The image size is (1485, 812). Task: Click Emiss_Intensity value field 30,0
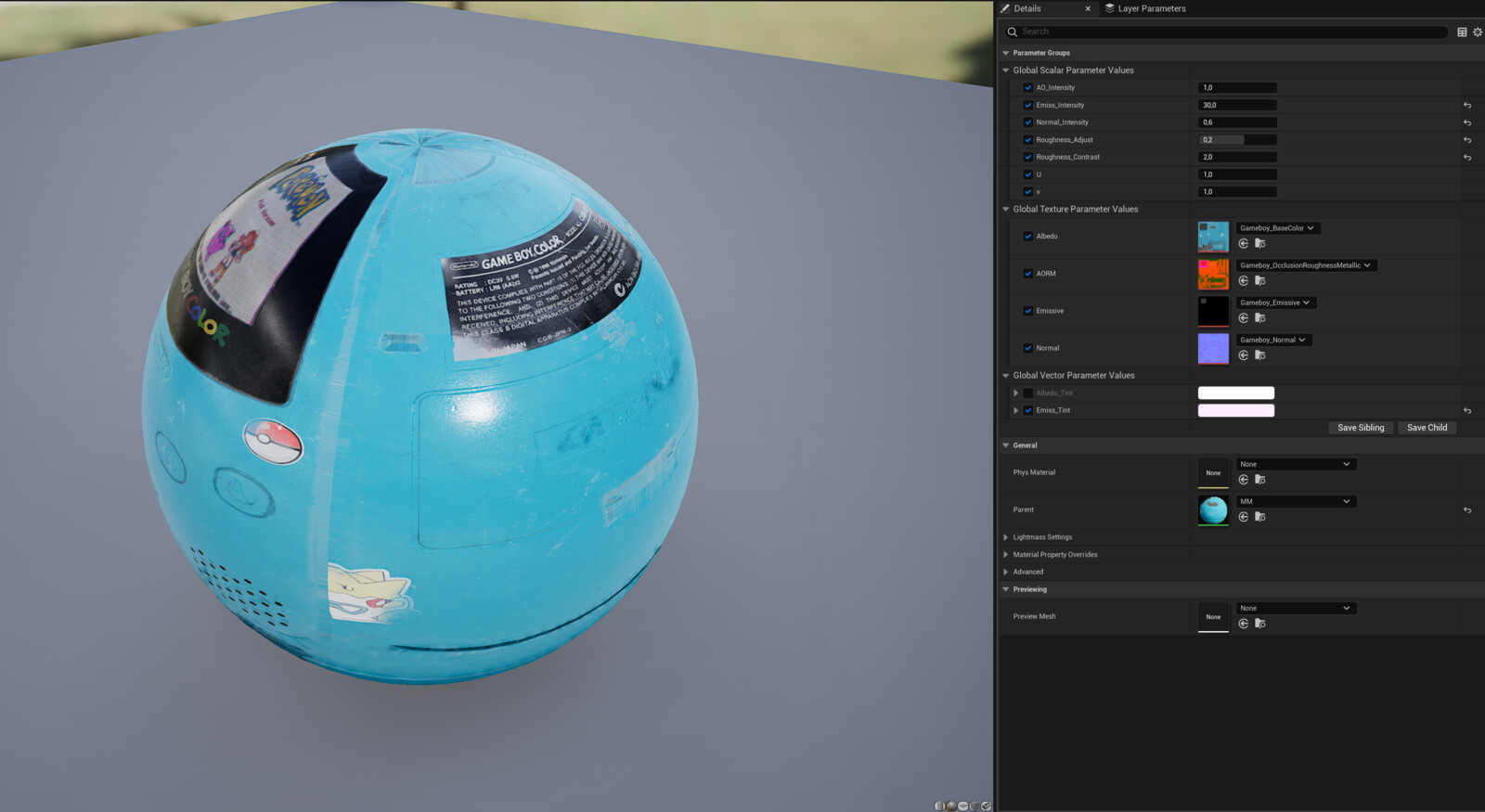[1237, 105]
